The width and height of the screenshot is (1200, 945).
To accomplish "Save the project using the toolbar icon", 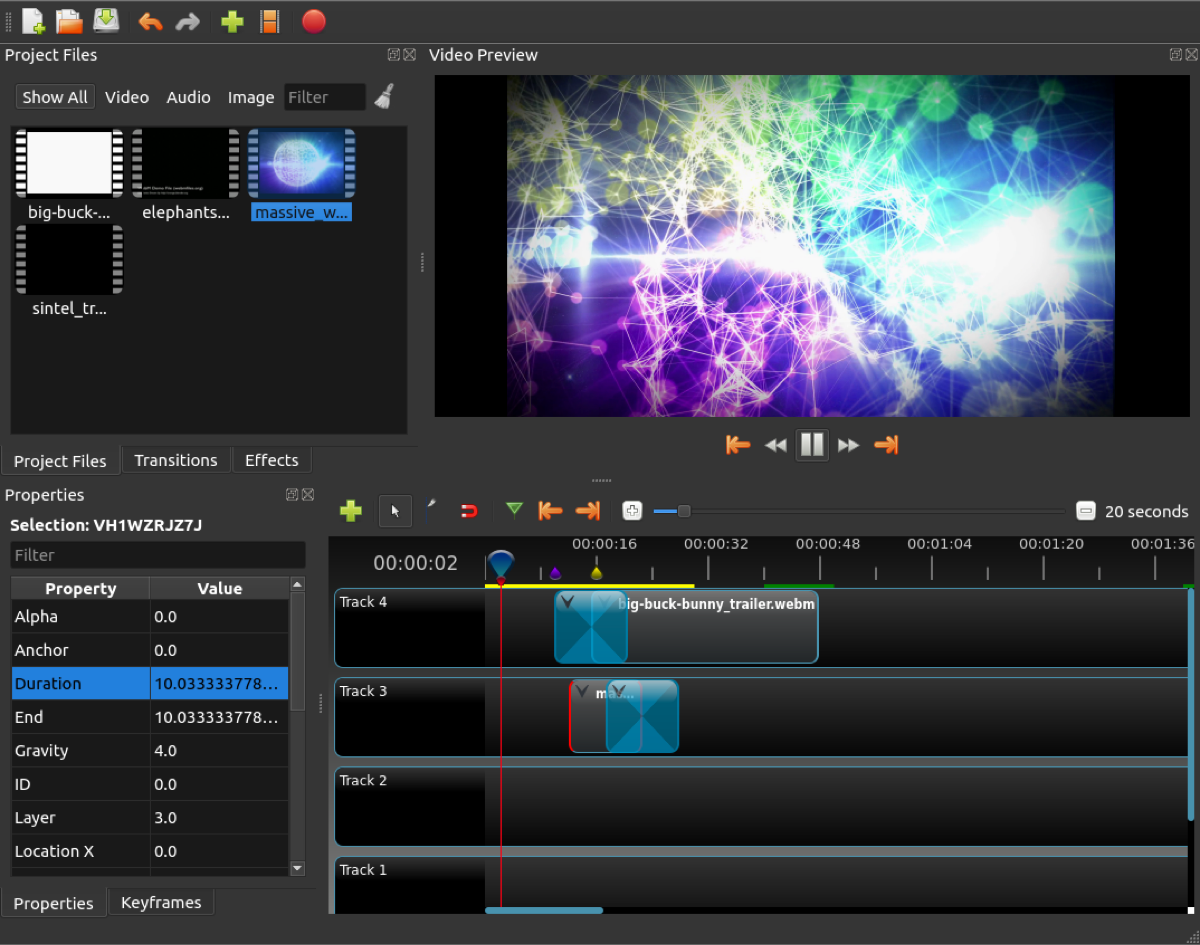I will click(106, 21).
